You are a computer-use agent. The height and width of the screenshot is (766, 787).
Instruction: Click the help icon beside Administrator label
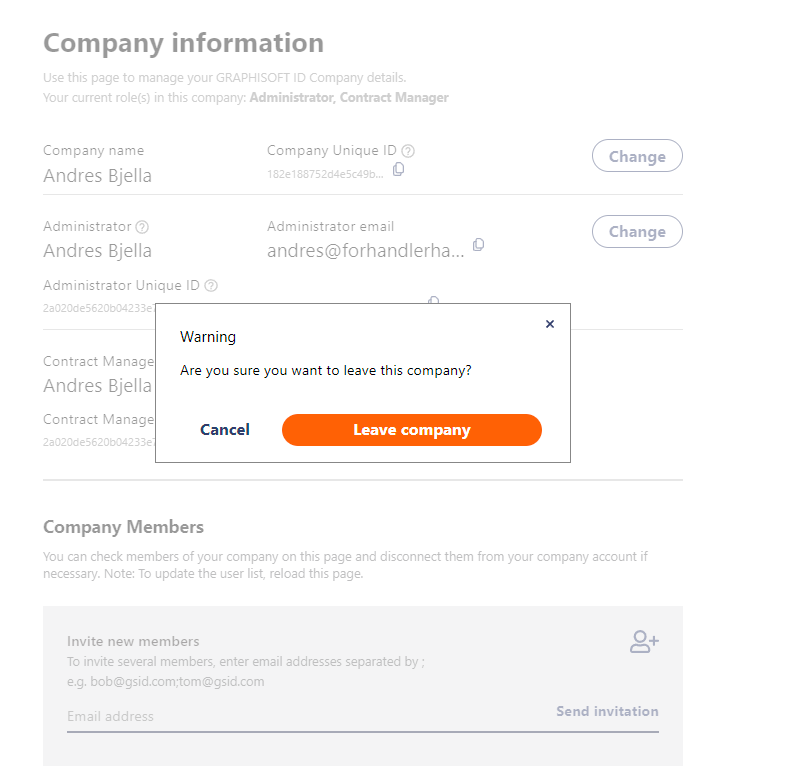tap(142, 227)
